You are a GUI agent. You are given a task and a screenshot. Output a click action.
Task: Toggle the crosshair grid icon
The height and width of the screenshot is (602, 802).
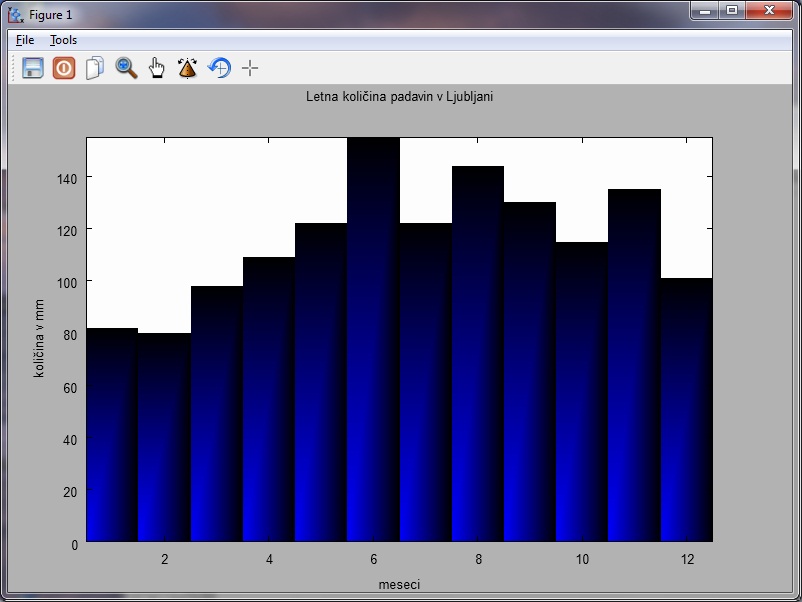coord(250,68)
